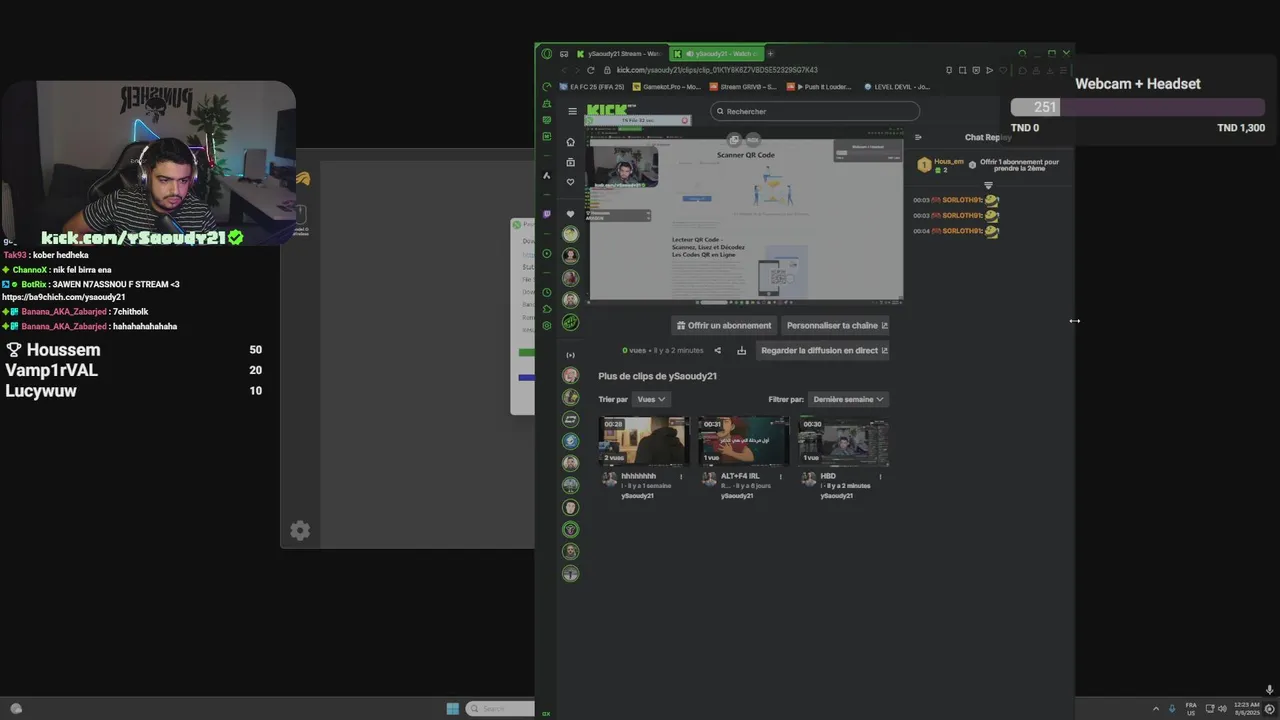
Task: Collapse the Chat Replay panel
Action: [918, 137]
